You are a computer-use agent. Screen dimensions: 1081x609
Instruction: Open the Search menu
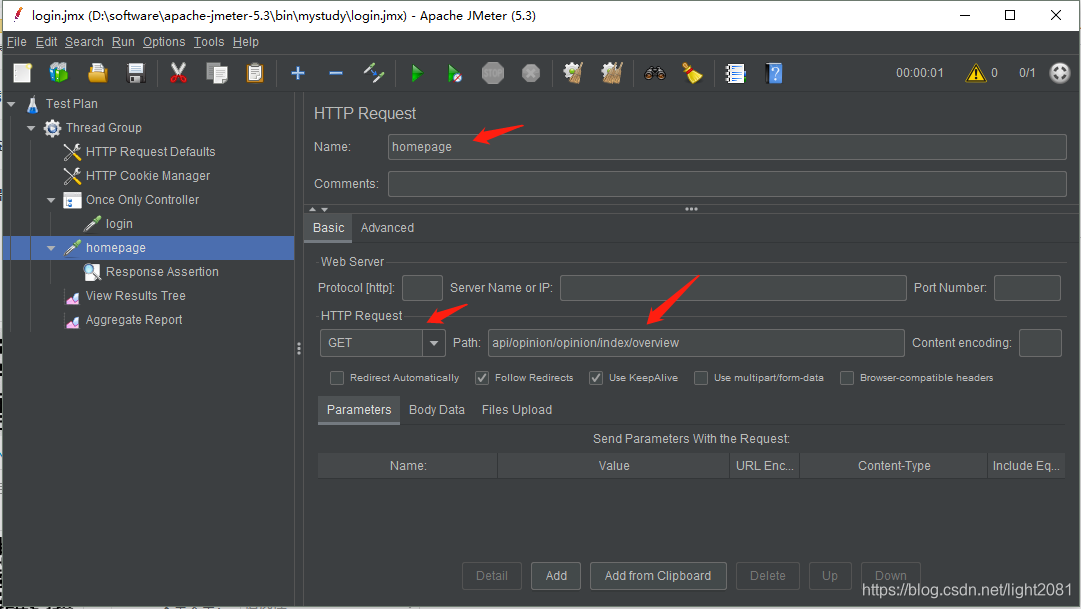click(x=84, y=42)
